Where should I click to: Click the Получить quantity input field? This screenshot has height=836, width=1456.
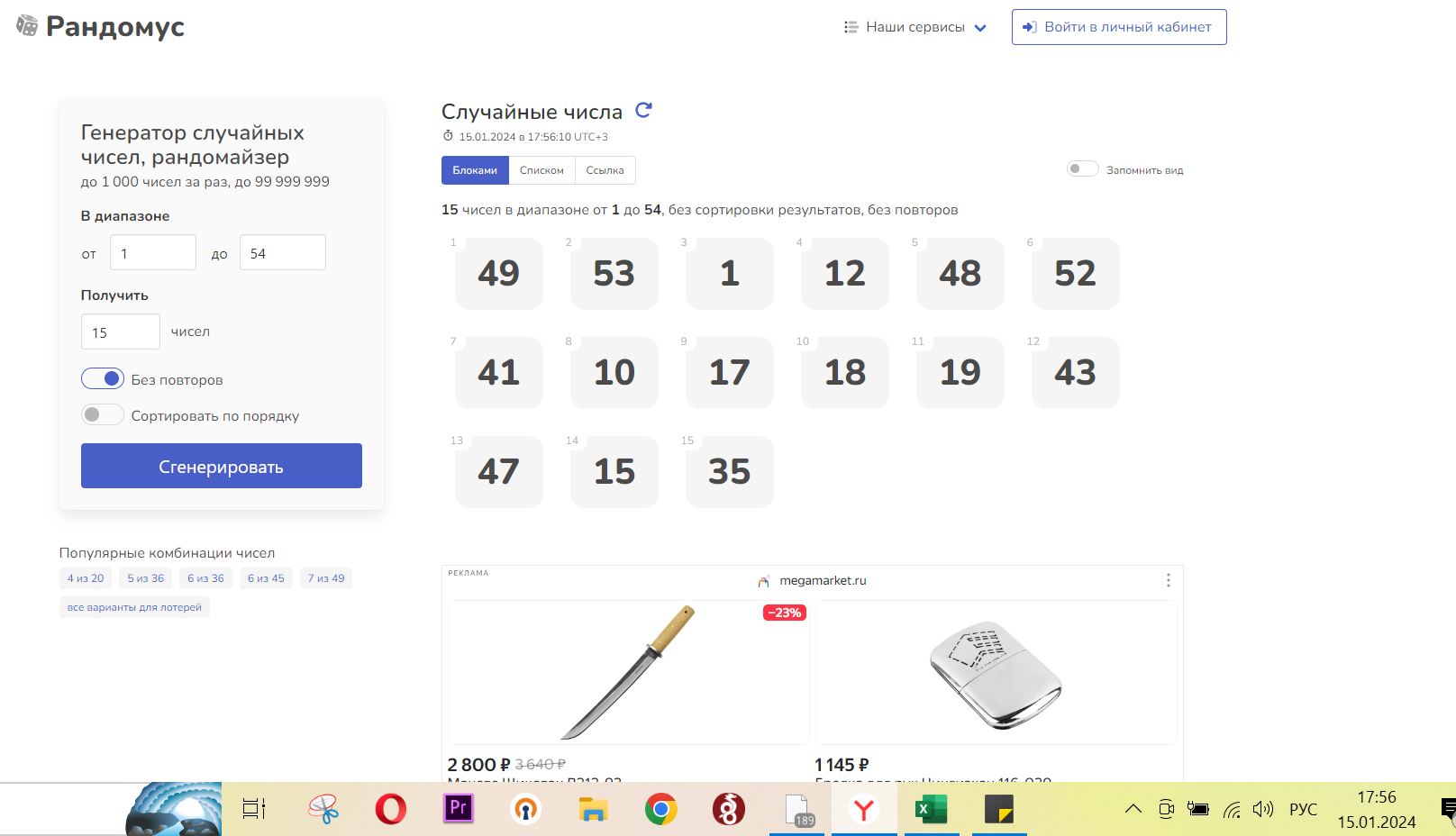[x=121, y=332]
